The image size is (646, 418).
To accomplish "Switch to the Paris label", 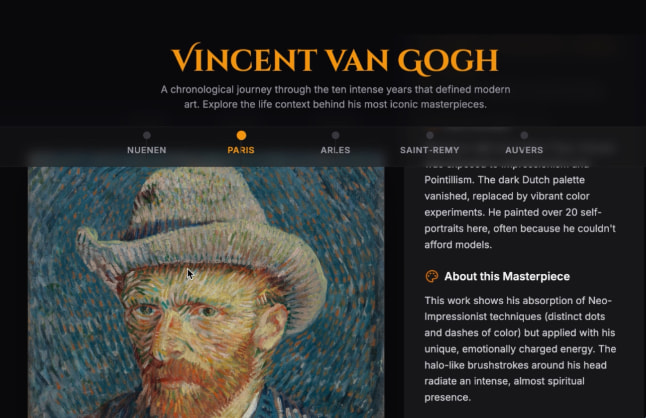I will coord(241,150).
